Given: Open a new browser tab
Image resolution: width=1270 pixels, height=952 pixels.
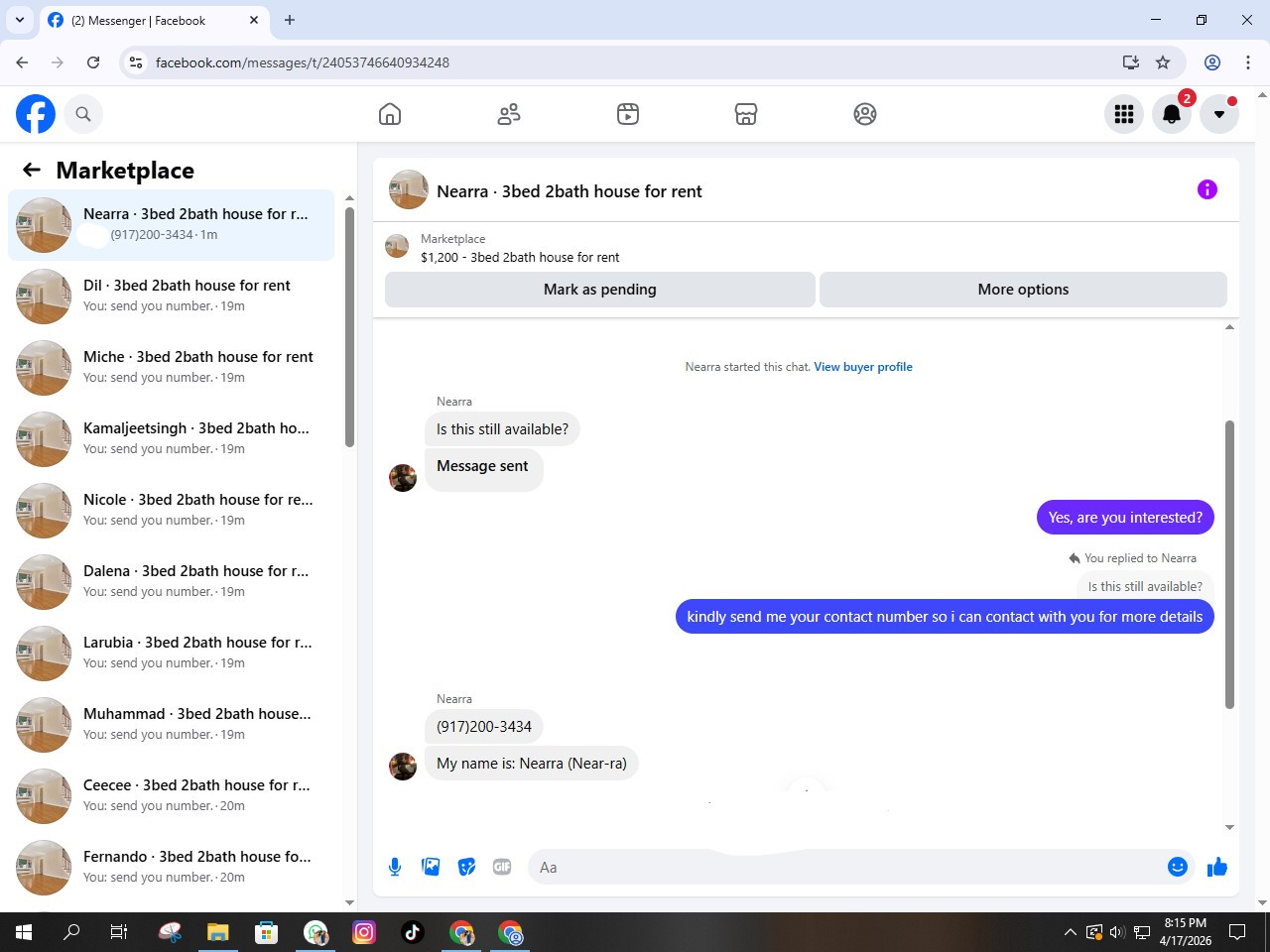Looking at the screenshot, I should tap(290, 20).
